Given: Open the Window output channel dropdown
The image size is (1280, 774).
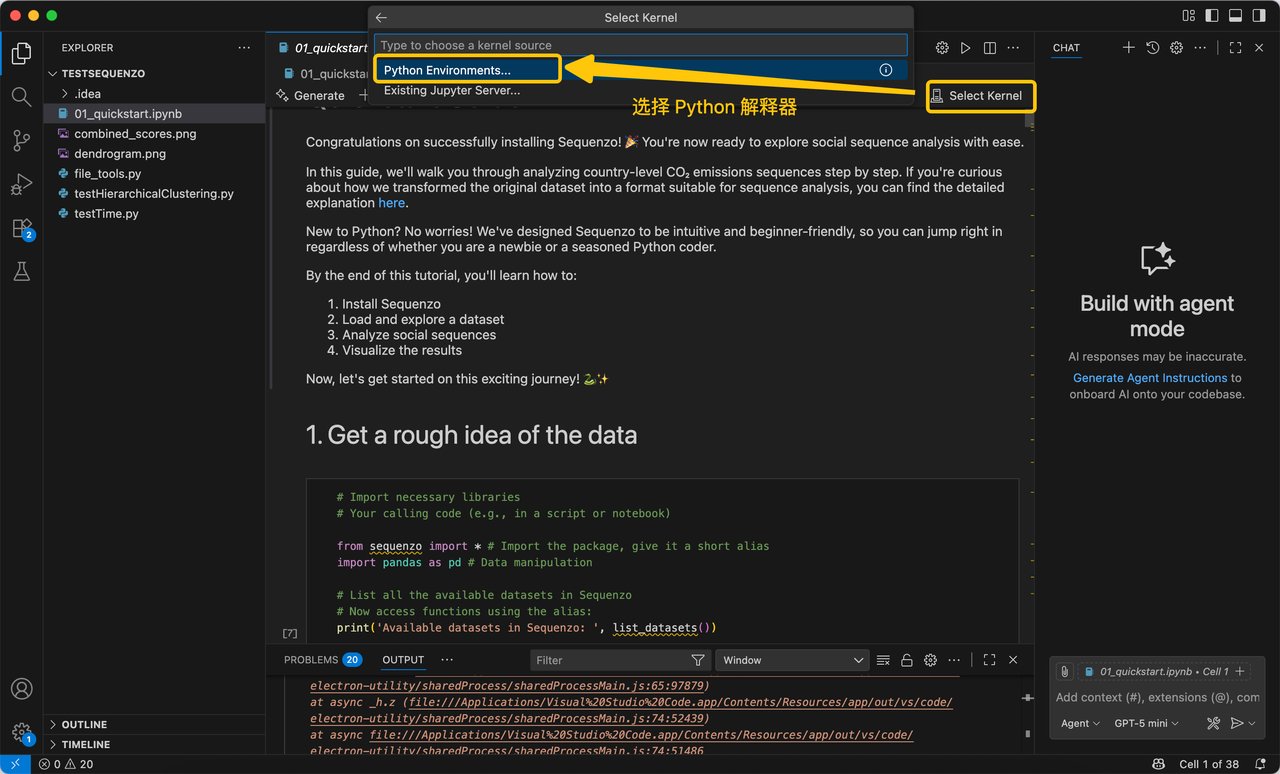Looking at the screenshot, I should click(x=791, y=660).
